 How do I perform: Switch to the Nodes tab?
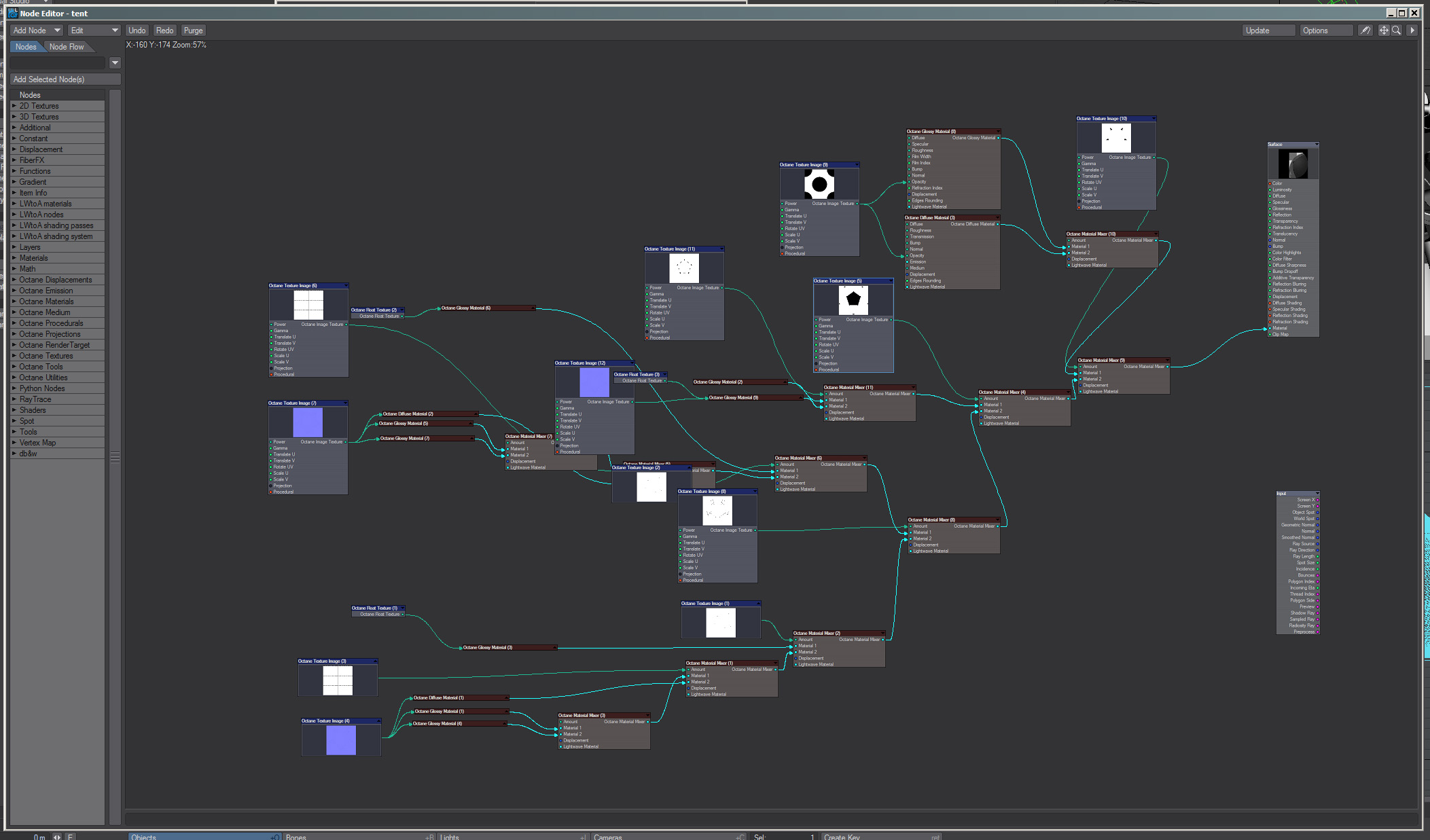26,47
